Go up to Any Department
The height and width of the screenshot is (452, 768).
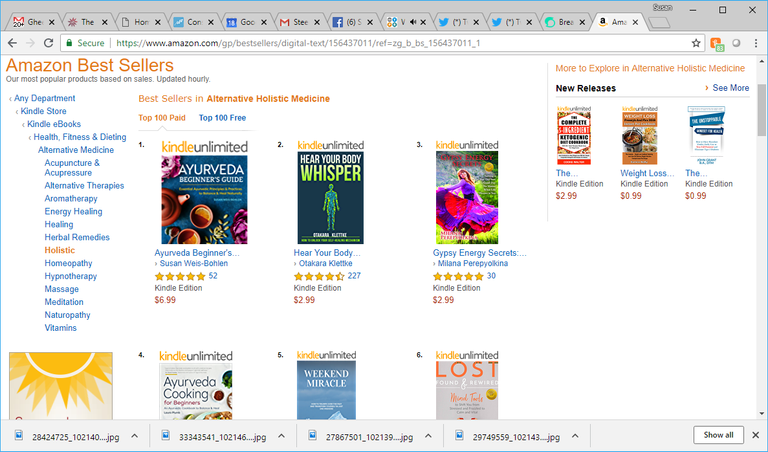(45, 98)
